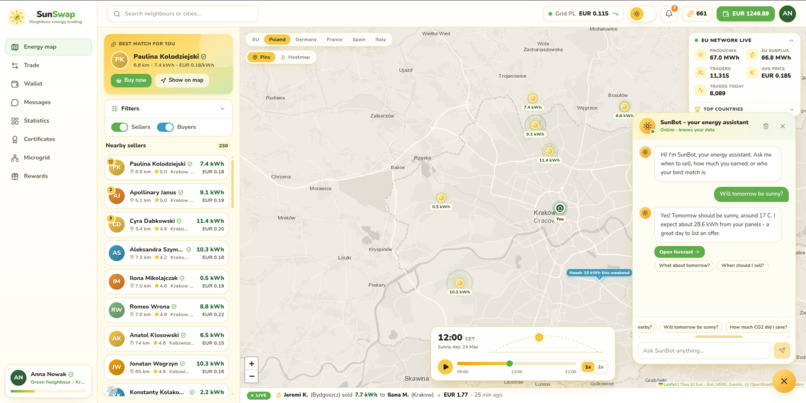The width and height of the screenshot is (806, 403).
Task: Click the Rewards gift icon
Action: (x=14, y=176)
